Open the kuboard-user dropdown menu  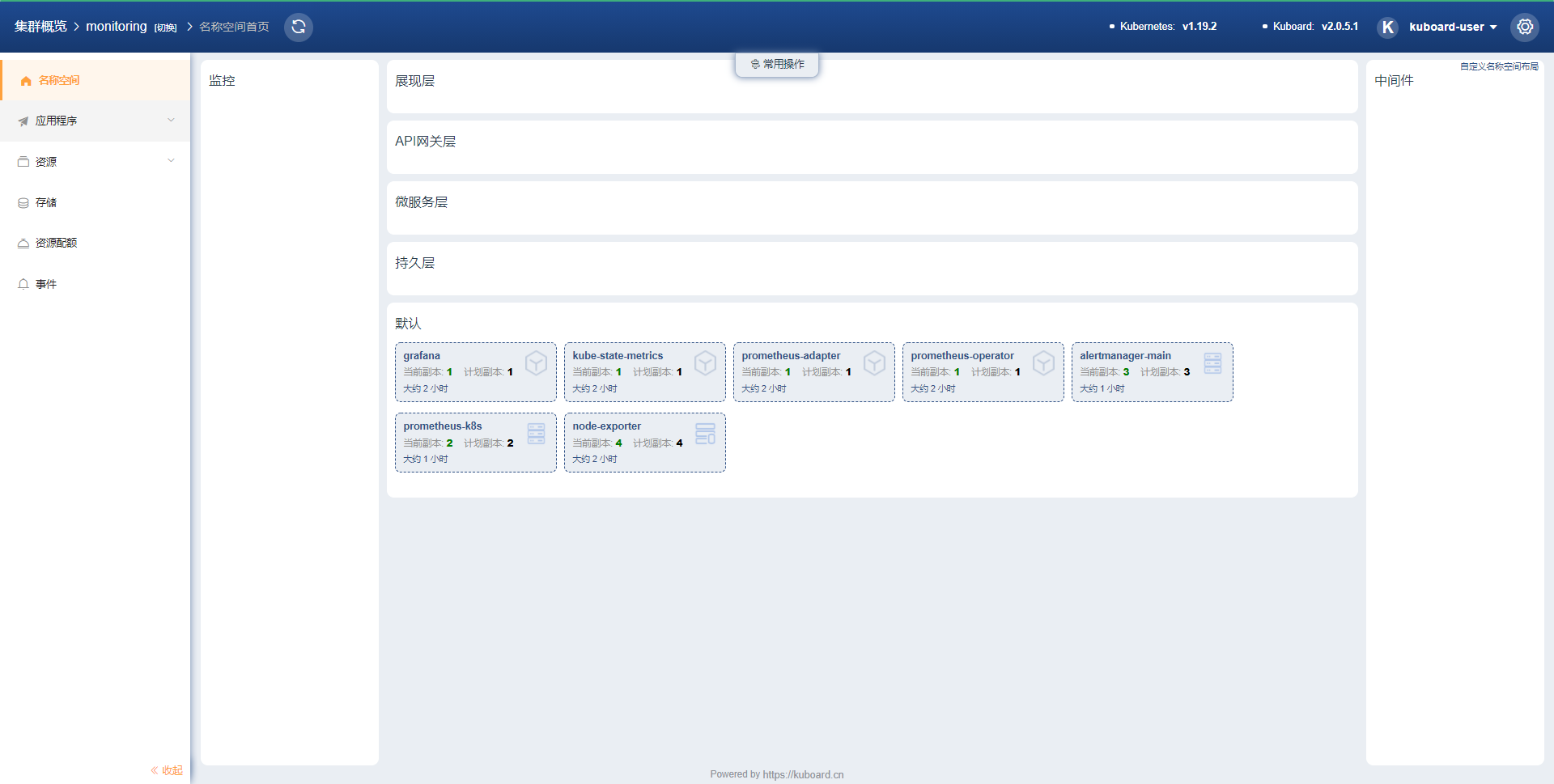click(x=1452, y=27)
